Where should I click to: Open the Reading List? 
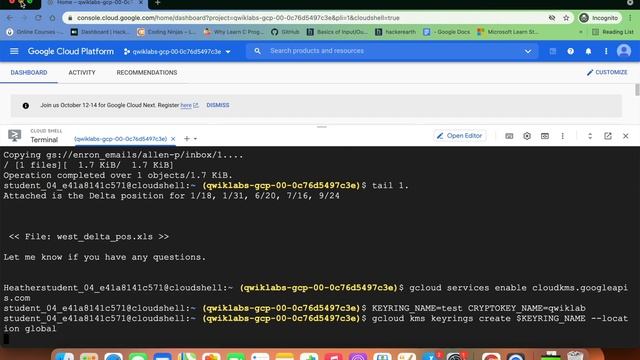613,32
